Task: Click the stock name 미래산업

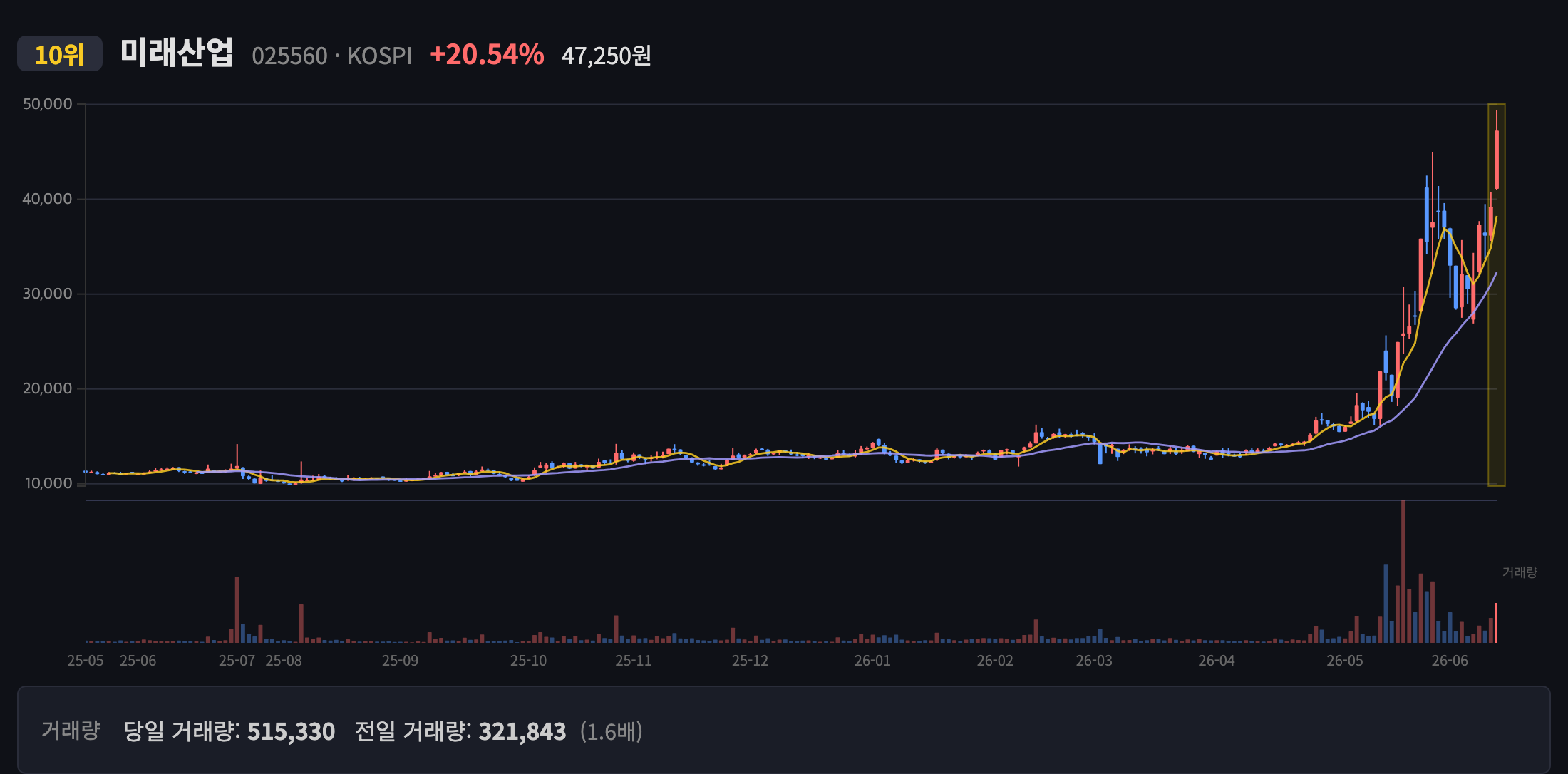Action: pos(177,53)
